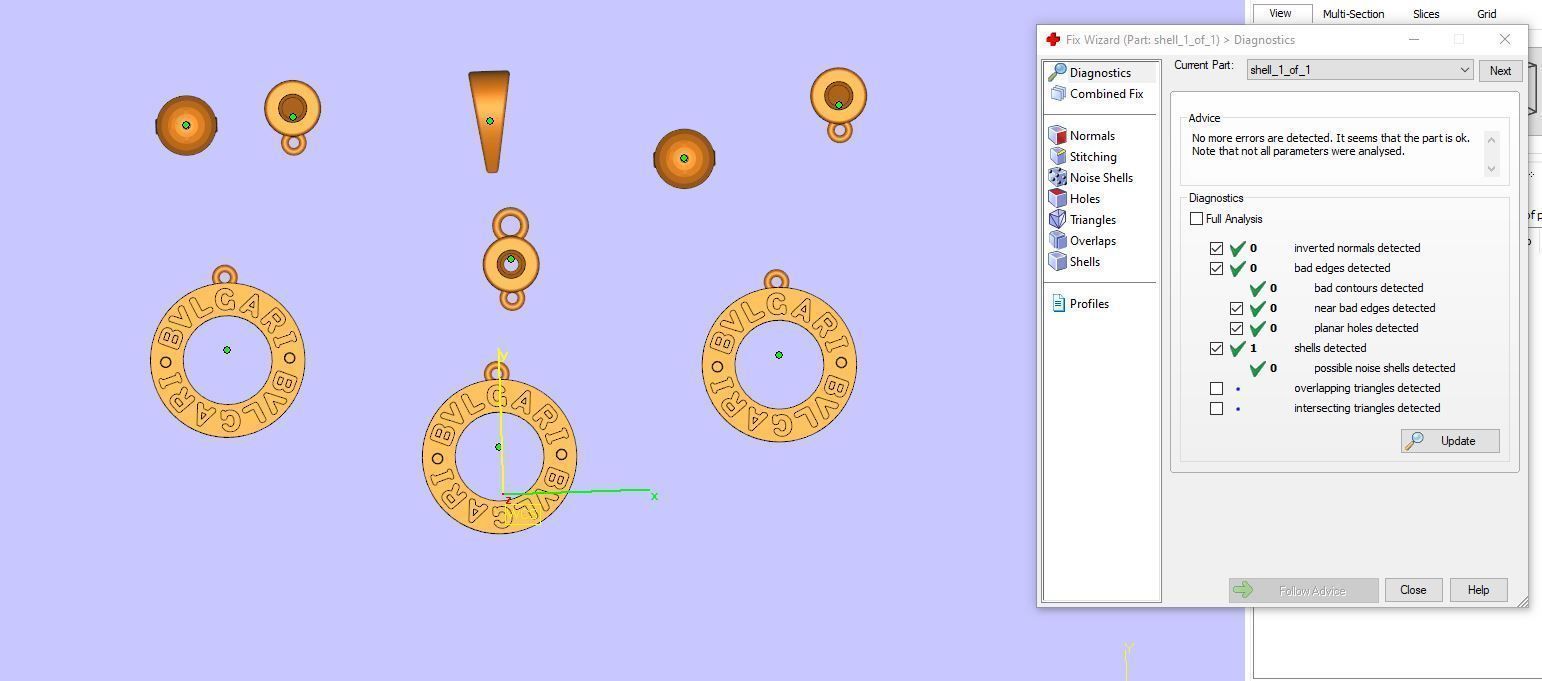Enable intersecting triangles detected check

coord(1216,408)
